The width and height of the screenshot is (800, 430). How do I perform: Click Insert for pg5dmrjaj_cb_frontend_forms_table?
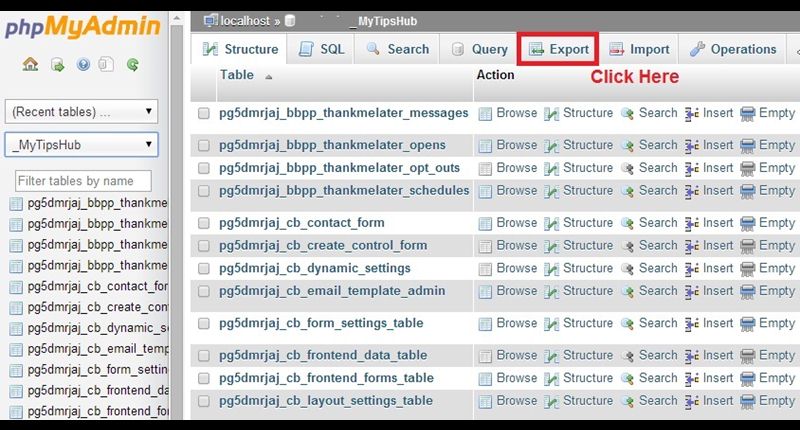717,378
